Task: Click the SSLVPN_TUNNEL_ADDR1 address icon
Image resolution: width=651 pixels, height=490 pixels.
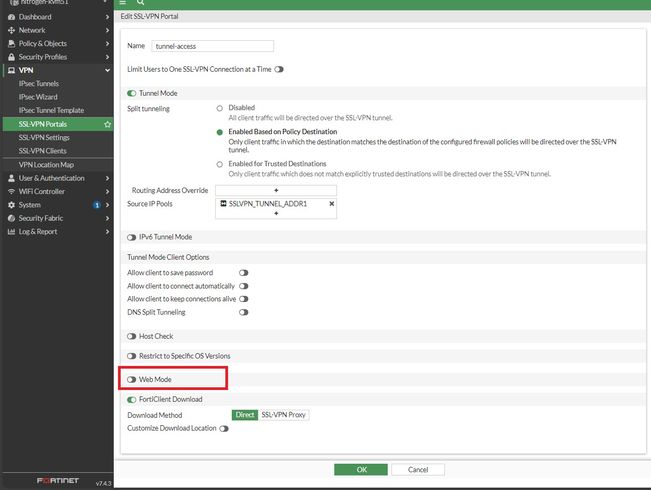Action: (223, 203)
